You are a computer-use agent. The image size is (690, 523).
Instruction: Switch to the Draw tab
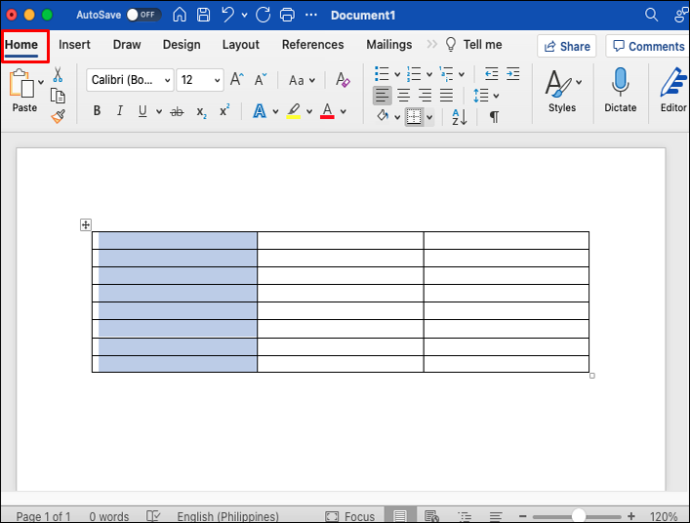(127, 45)
